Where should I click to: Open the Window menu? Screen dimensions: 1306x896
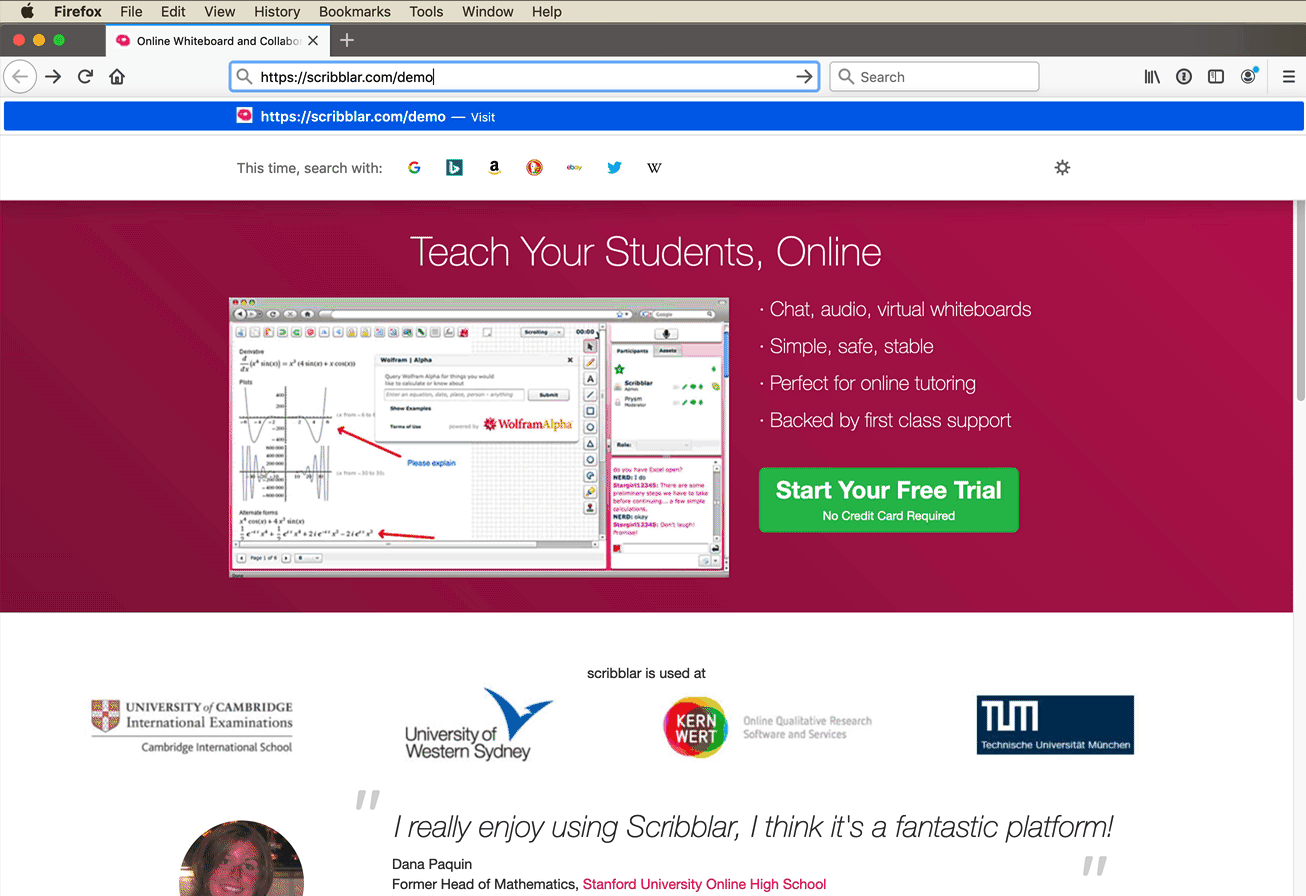coord(488,11)
